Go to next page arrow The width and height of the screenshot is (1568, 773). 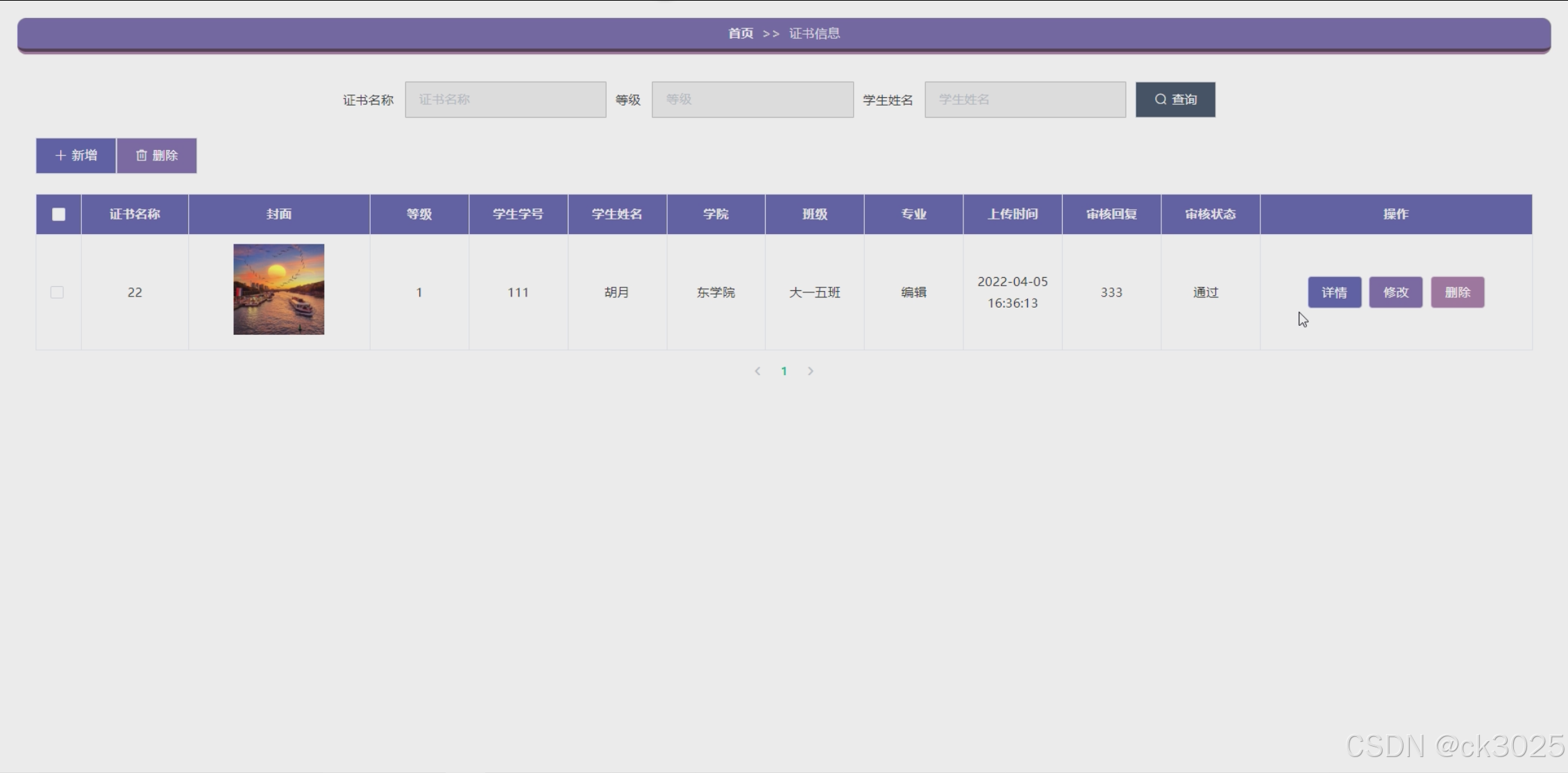click(x=810, y=372)
